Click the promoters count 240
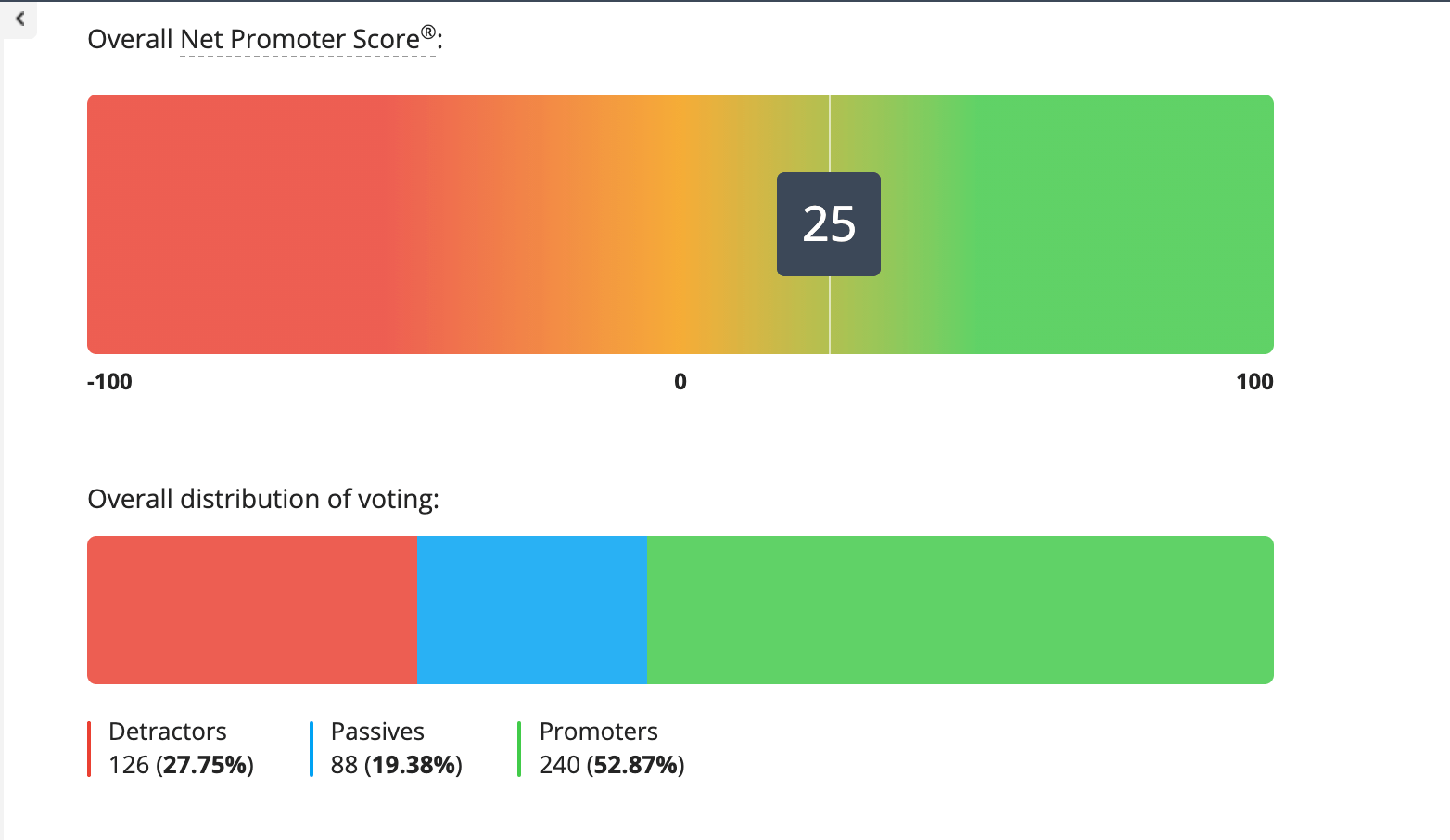The height and width of the screenshot is (840, 1450). [x=559, y=765]
